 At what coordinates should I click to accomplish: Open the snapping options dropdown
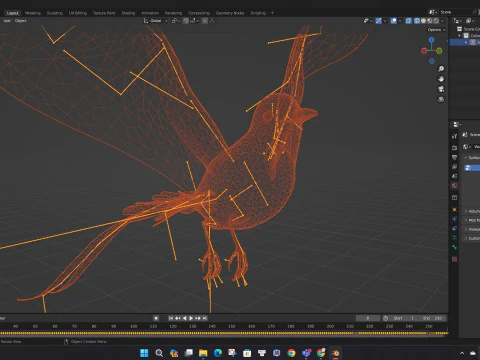coord(194,21)
